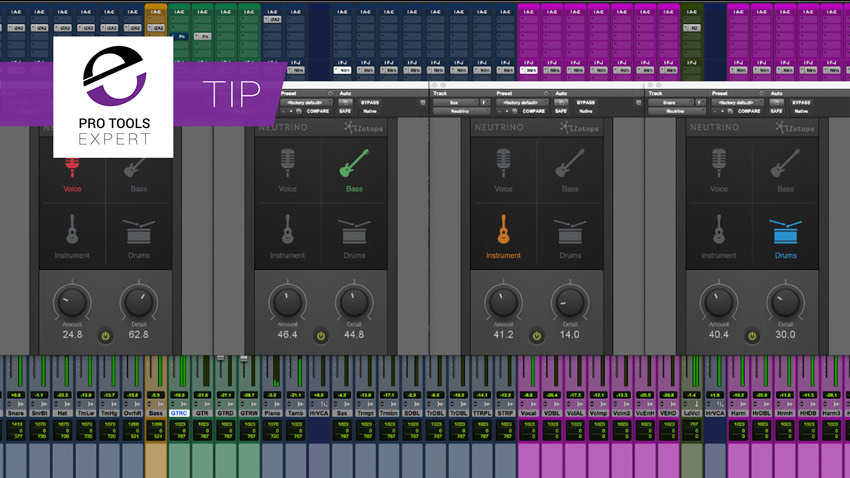Click COMPARE in the Bass-mode plug-in window
Screen dimensions: 850x478
point(318,111)
